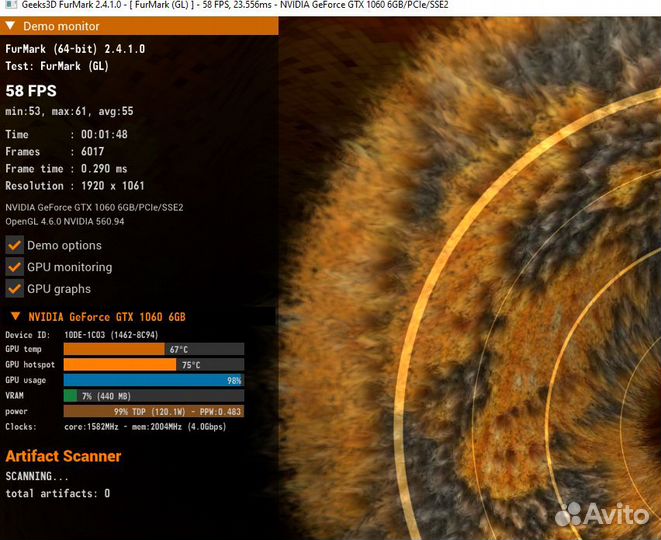Click the FurMark app icon in title bar
The image size is (661, 540).
point(11,5)
